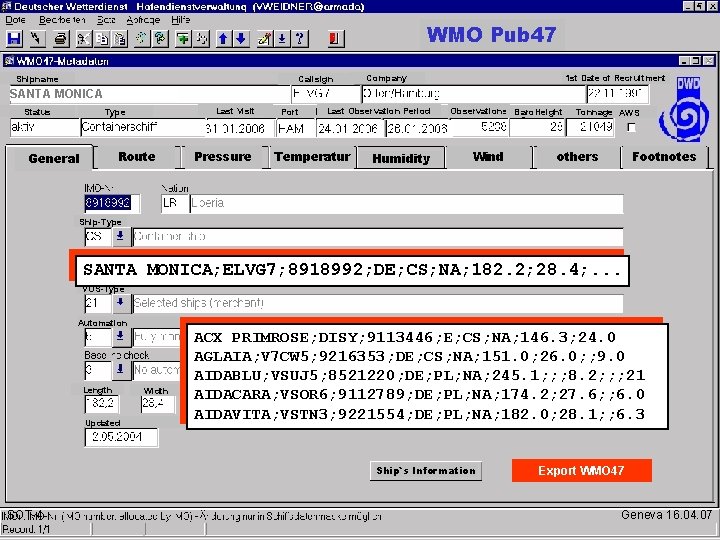
Task: Click the Baro Height field
Action: (x=537, y=127)
